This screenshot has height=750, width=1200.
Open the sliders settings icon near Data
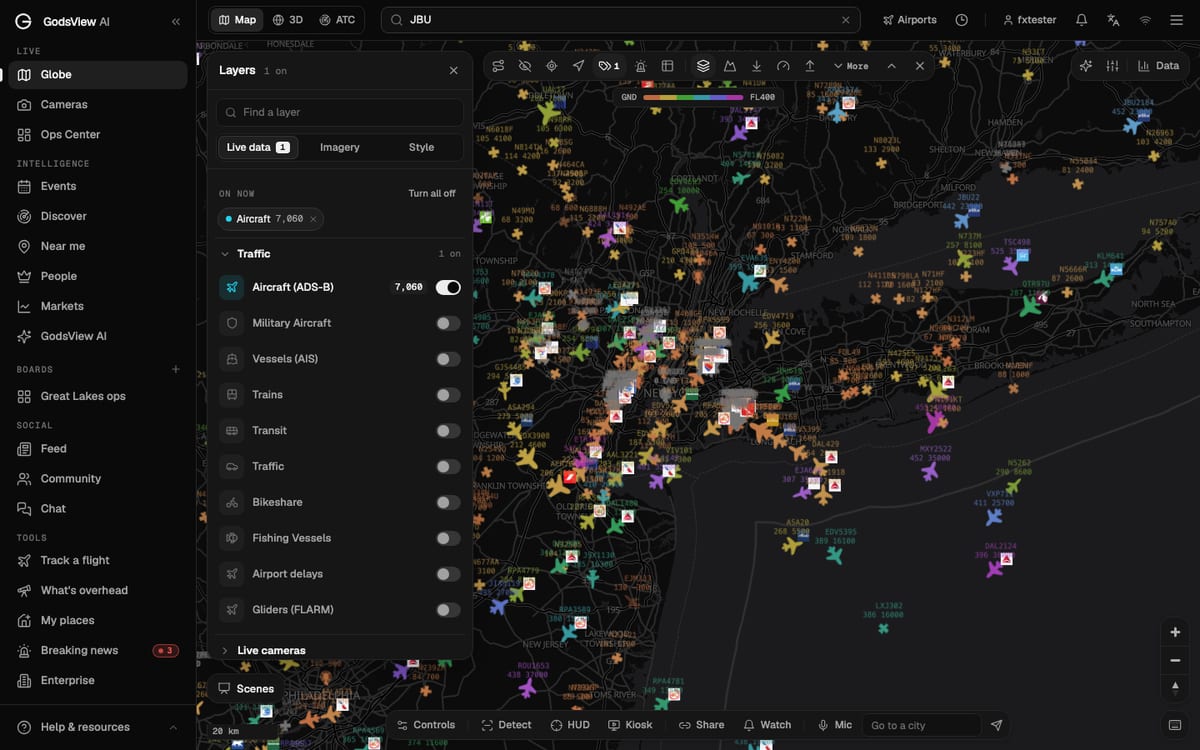click(1112, 66)
